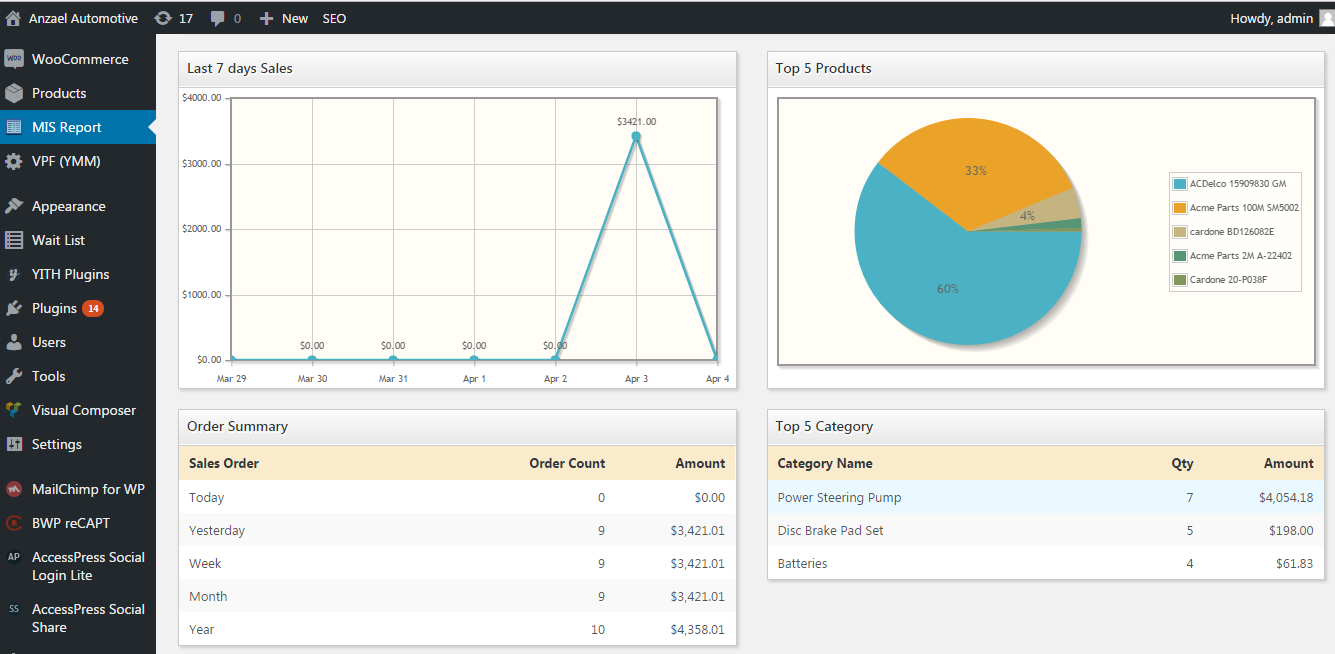1335x654 pixels.
Task: Click the Plugins update count badge 14
Action: (93, 308)
